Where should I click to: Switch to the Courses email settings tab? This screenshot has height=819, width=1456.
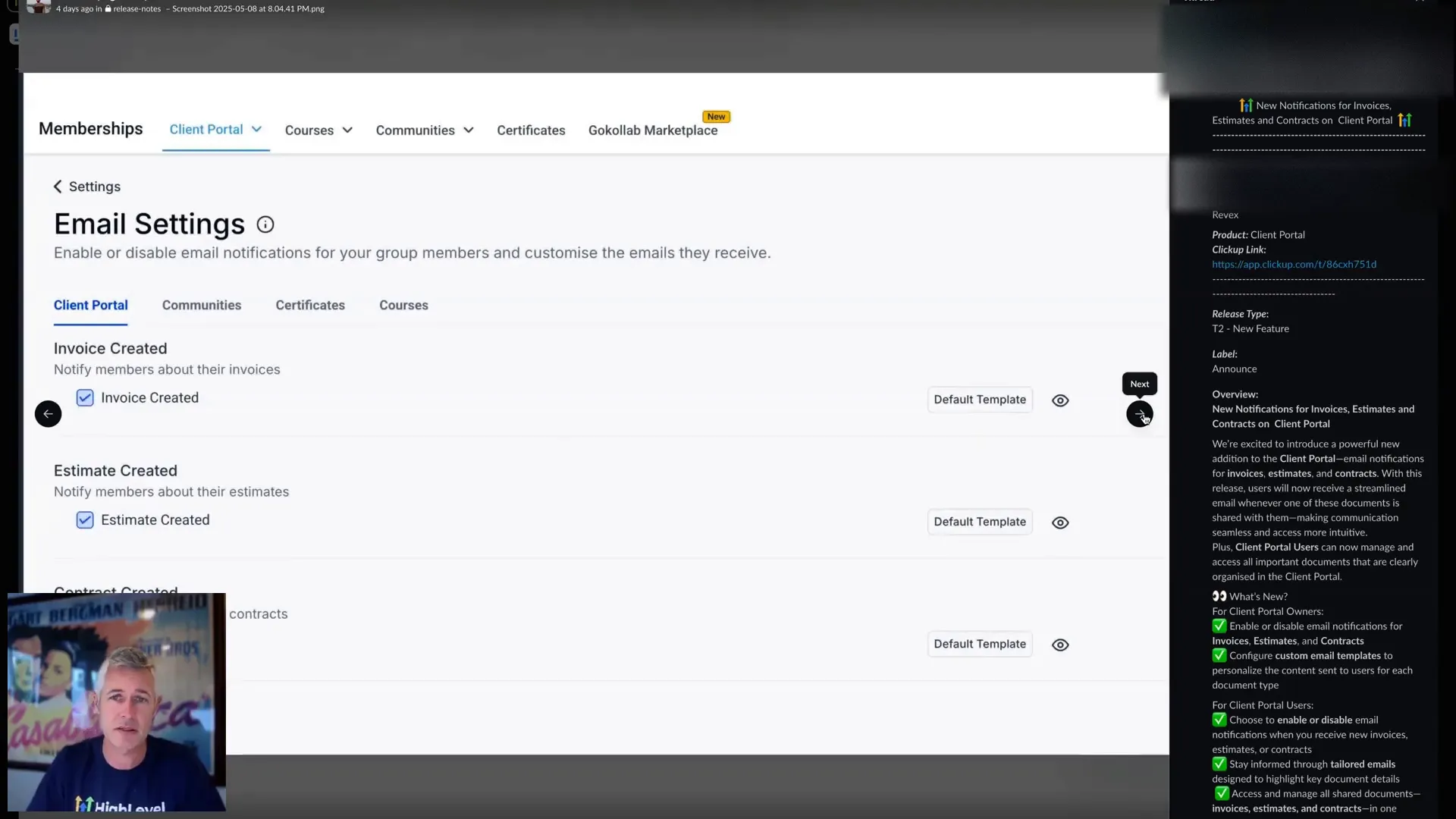[x=403, y=306]
